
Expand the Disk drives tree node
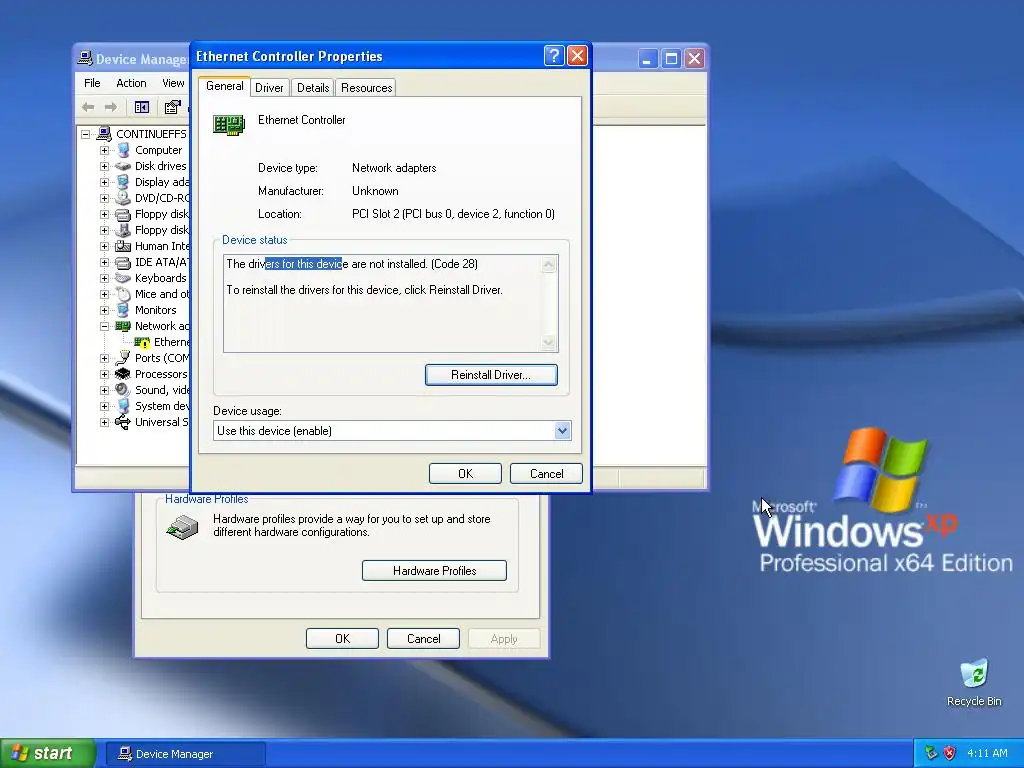(x=104, y=166)
